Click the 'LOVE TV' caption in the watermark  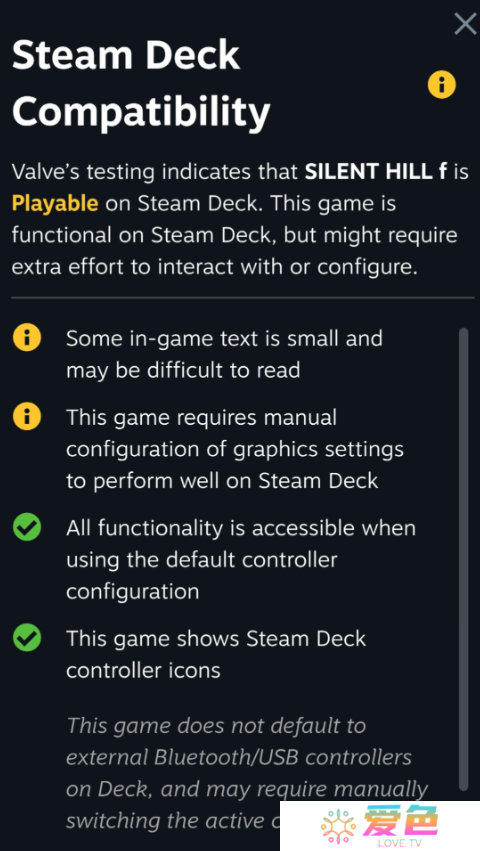click(x=401, y=843)
